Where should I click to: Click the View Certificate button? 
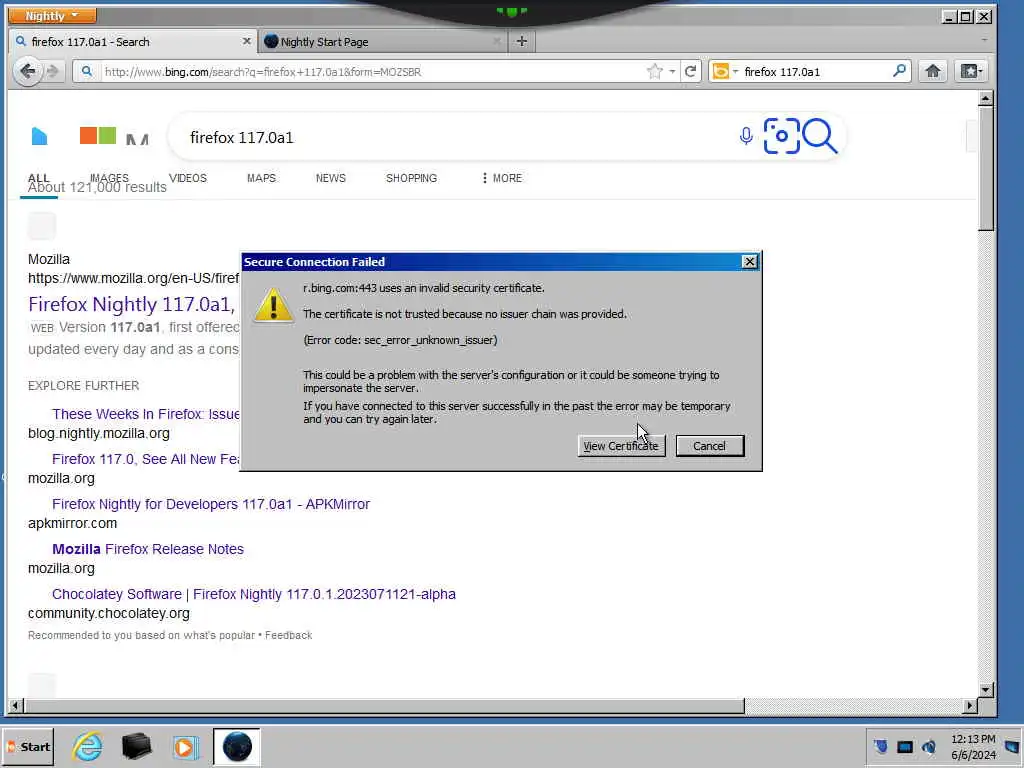[621, 446]
